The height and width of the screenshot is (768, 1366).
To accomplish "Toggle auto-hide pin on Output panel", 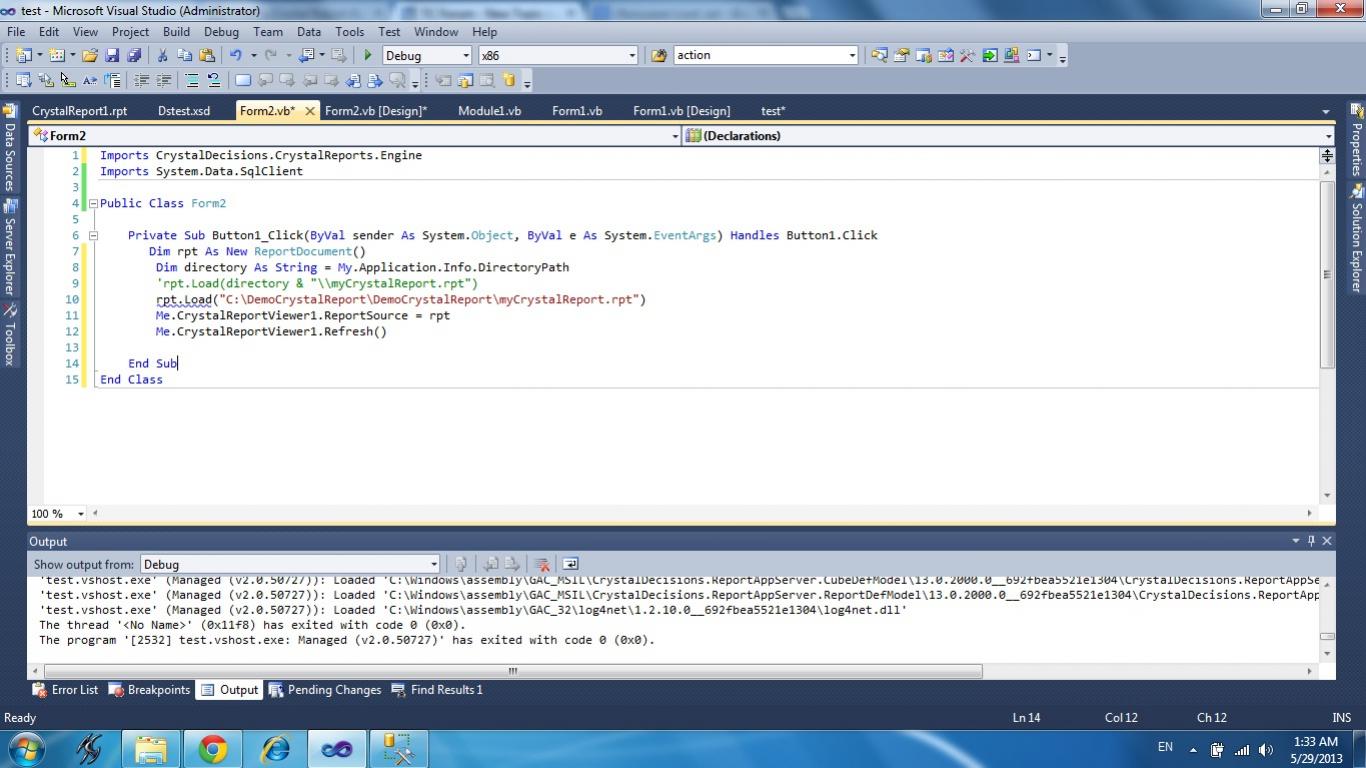I will [1311, 541].
